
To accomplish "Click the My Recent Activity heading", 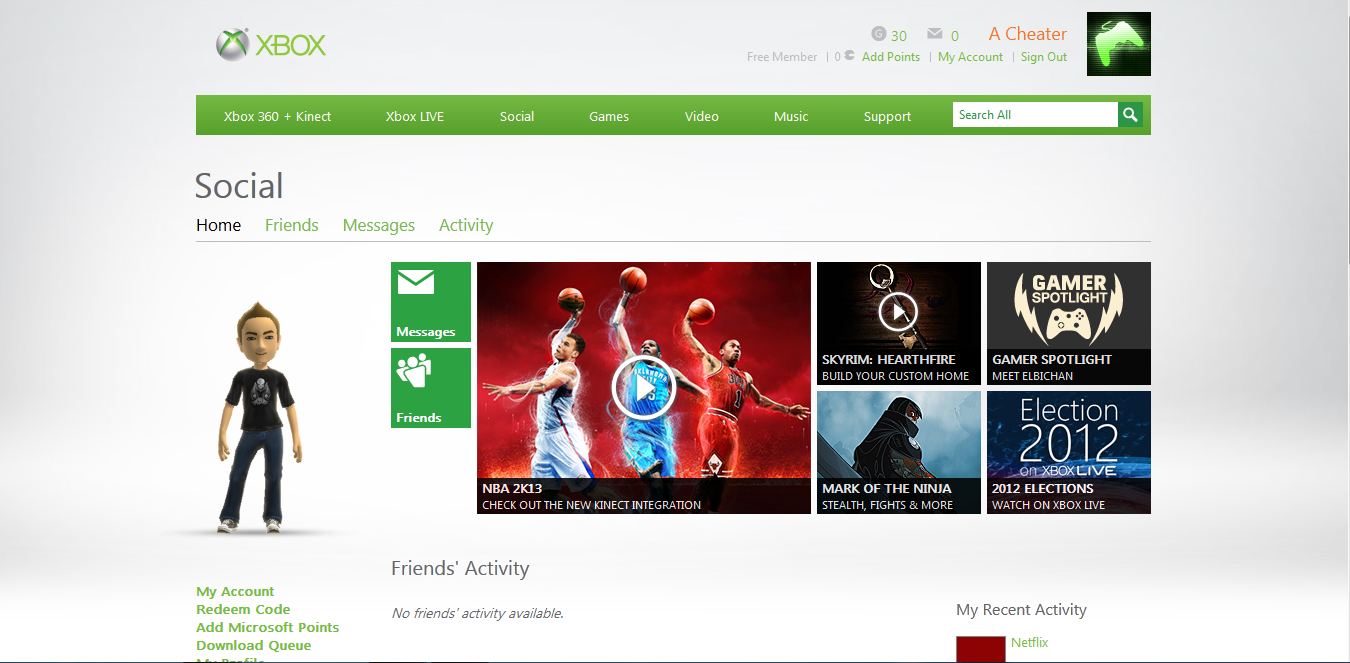I will (1021, 610).
